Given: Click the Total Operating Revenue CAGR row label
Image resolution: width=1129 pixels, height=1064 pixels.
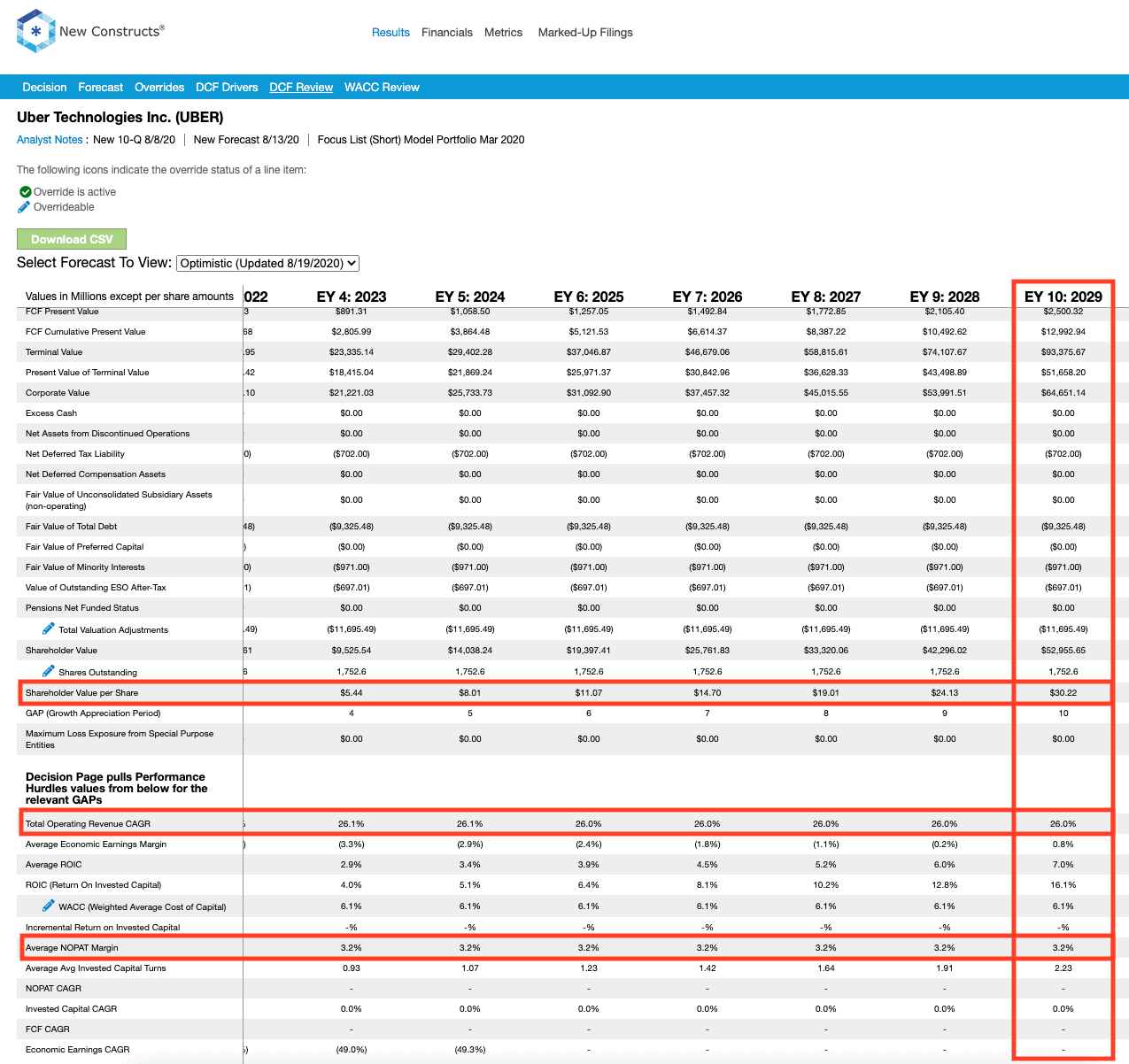Looking at the screenshot, I should pyautogui.click(x=88, y=824).
